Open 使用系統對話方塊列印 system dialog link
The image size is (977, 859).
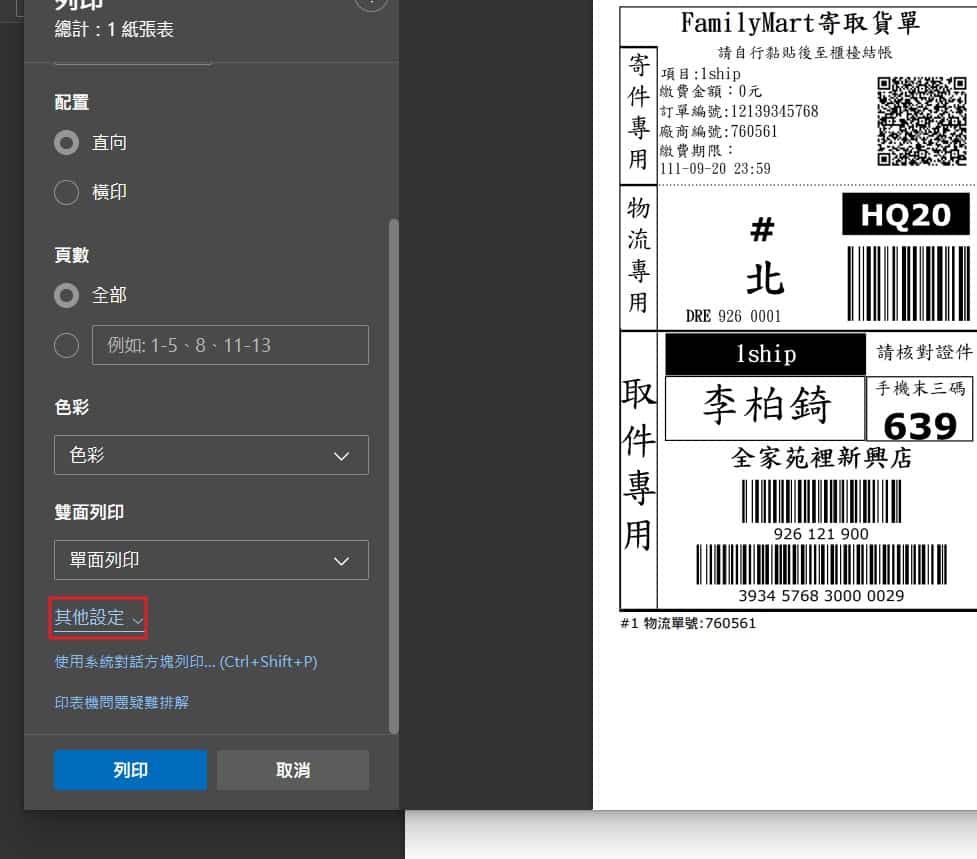coord(185,662)
